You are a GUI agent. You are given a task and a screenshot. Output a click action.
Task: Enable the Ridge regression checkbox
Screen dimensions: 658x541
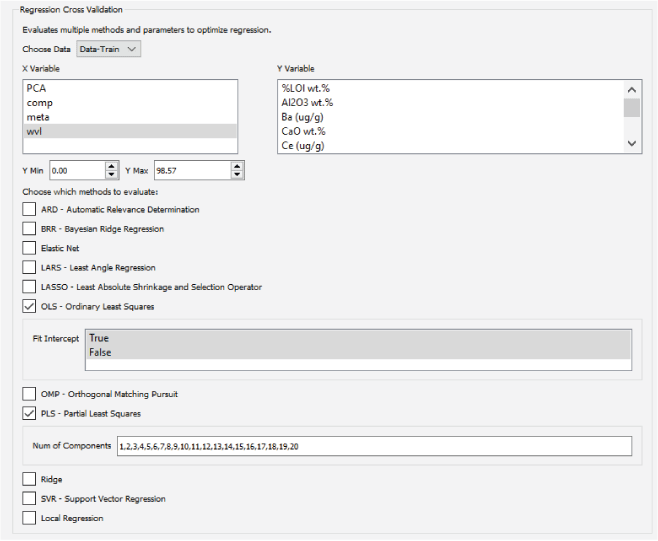coord(28,480)
